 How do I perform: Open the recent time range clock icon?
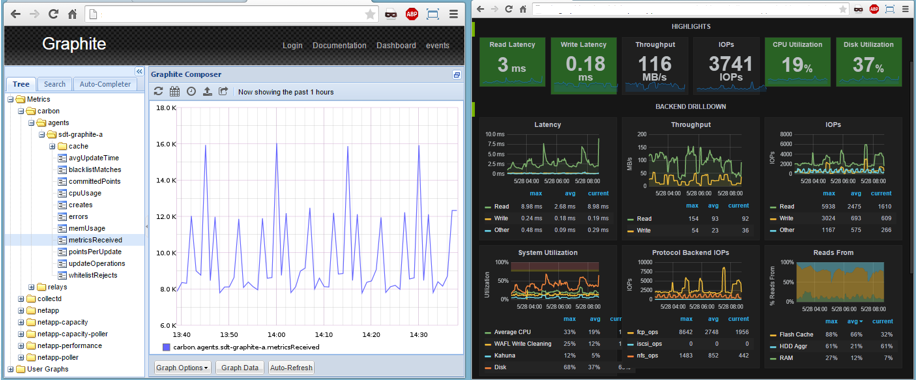pos(190,91)
